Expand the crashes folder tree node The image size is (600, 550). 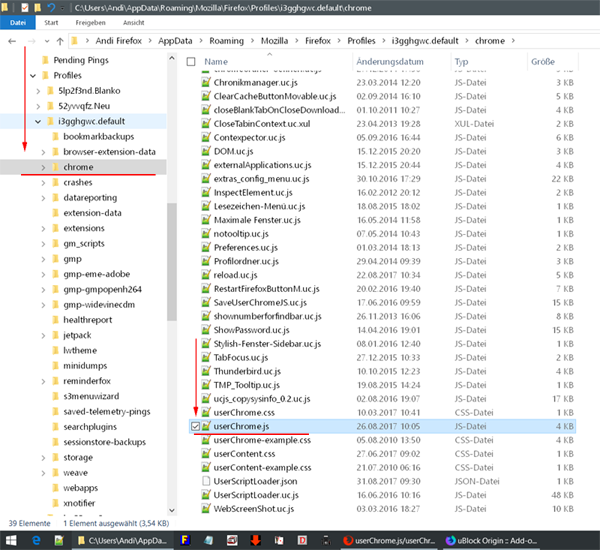pos(42,183)
